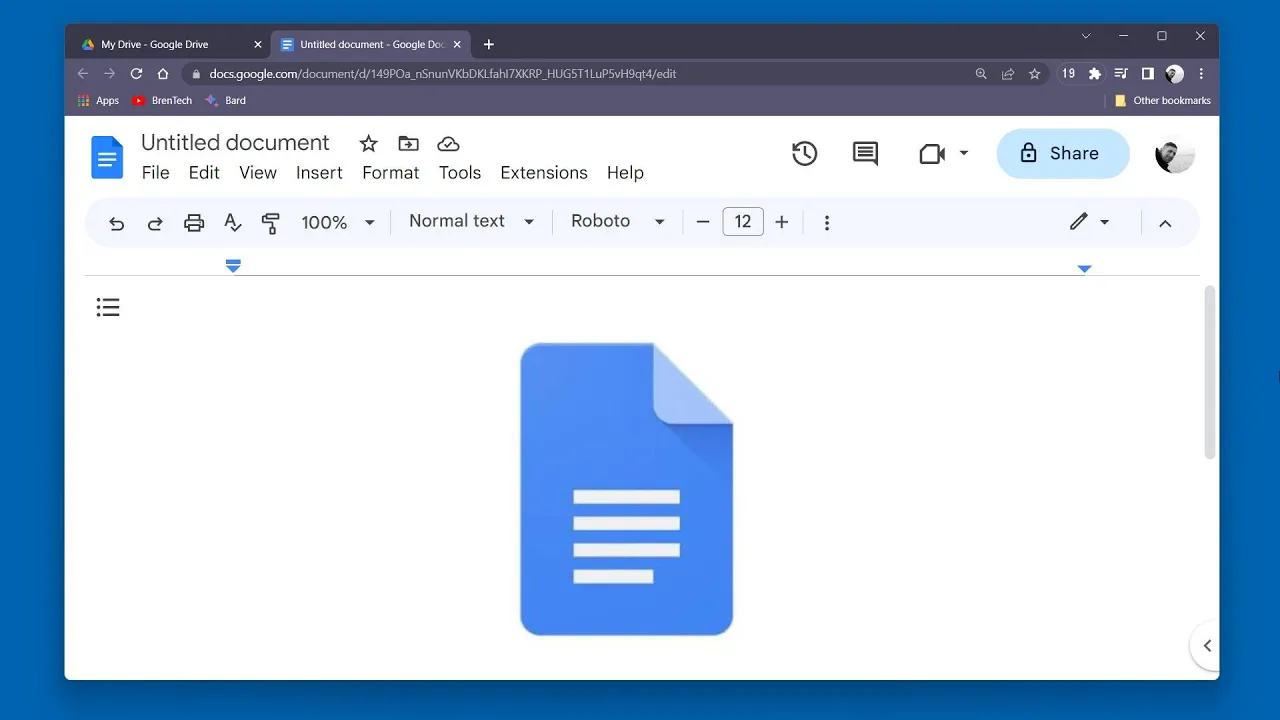The width and height of the screenshot is (1280, 720).
Task: Redo the last action
Action: coord(155,223)
